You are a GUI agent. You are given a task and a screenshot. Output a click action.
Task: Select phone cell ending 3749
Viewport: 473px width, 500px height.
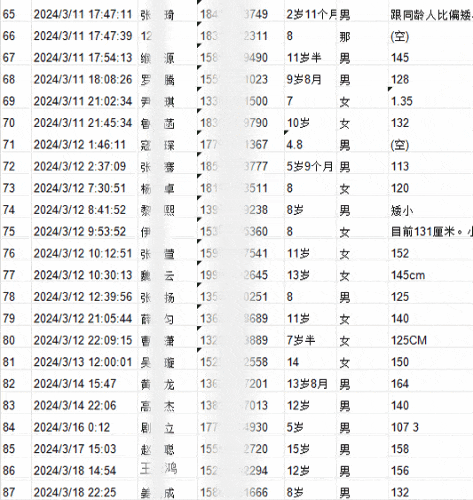241,14
